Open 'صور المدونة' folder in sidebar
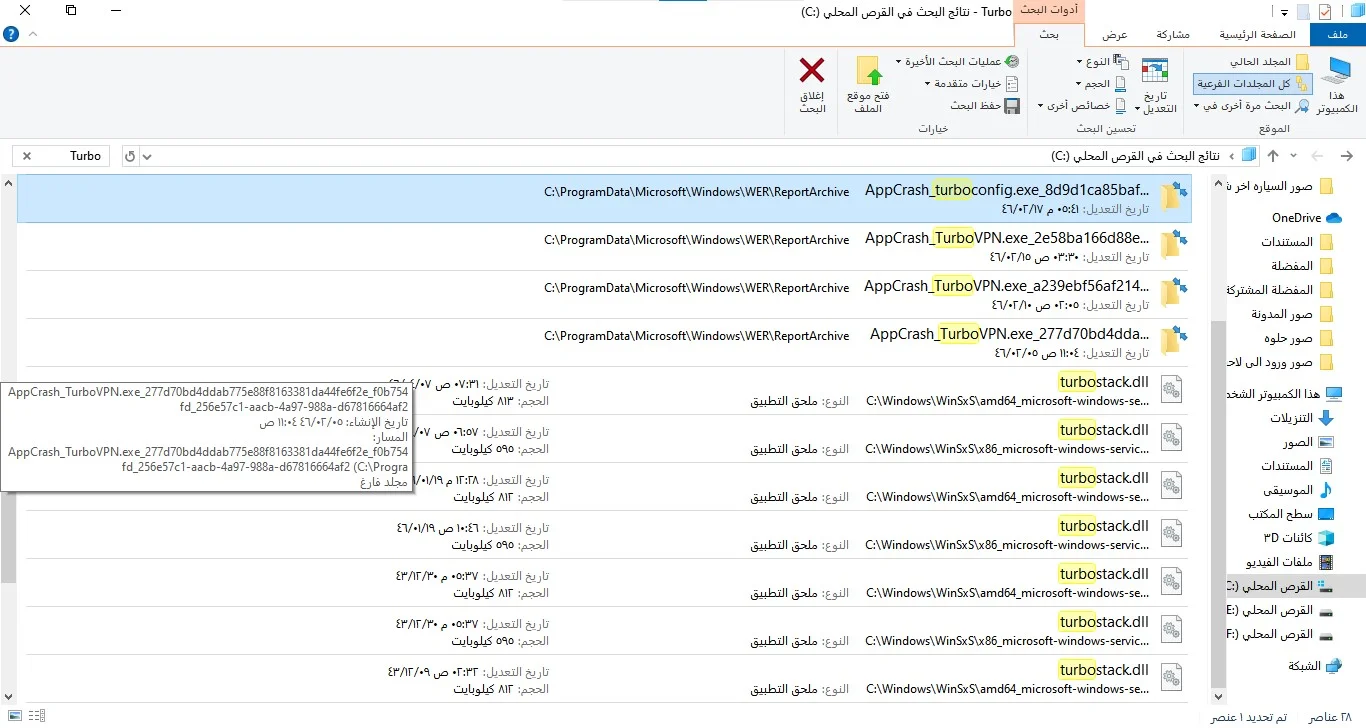 click(1292, 314)
